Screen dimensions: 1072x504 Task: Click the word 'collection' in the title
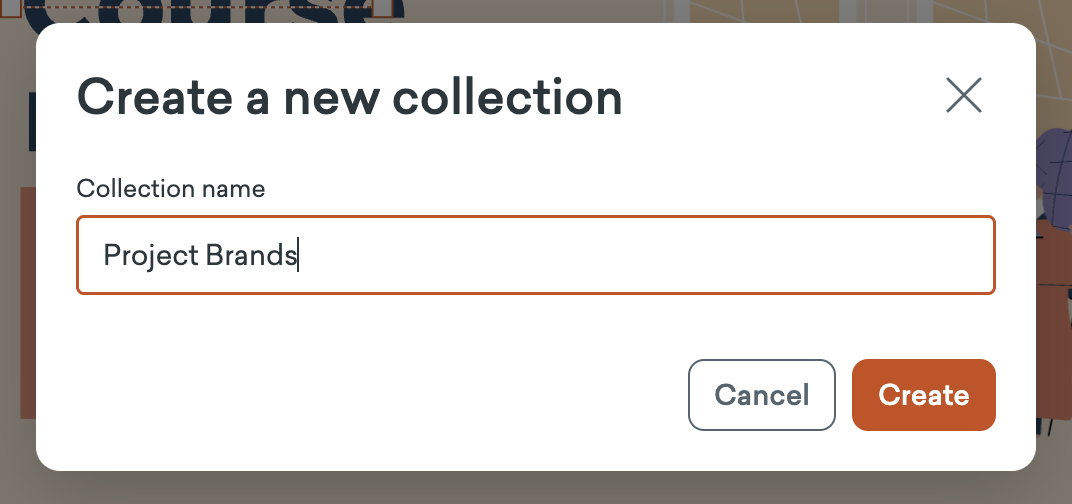coord(507,97)
